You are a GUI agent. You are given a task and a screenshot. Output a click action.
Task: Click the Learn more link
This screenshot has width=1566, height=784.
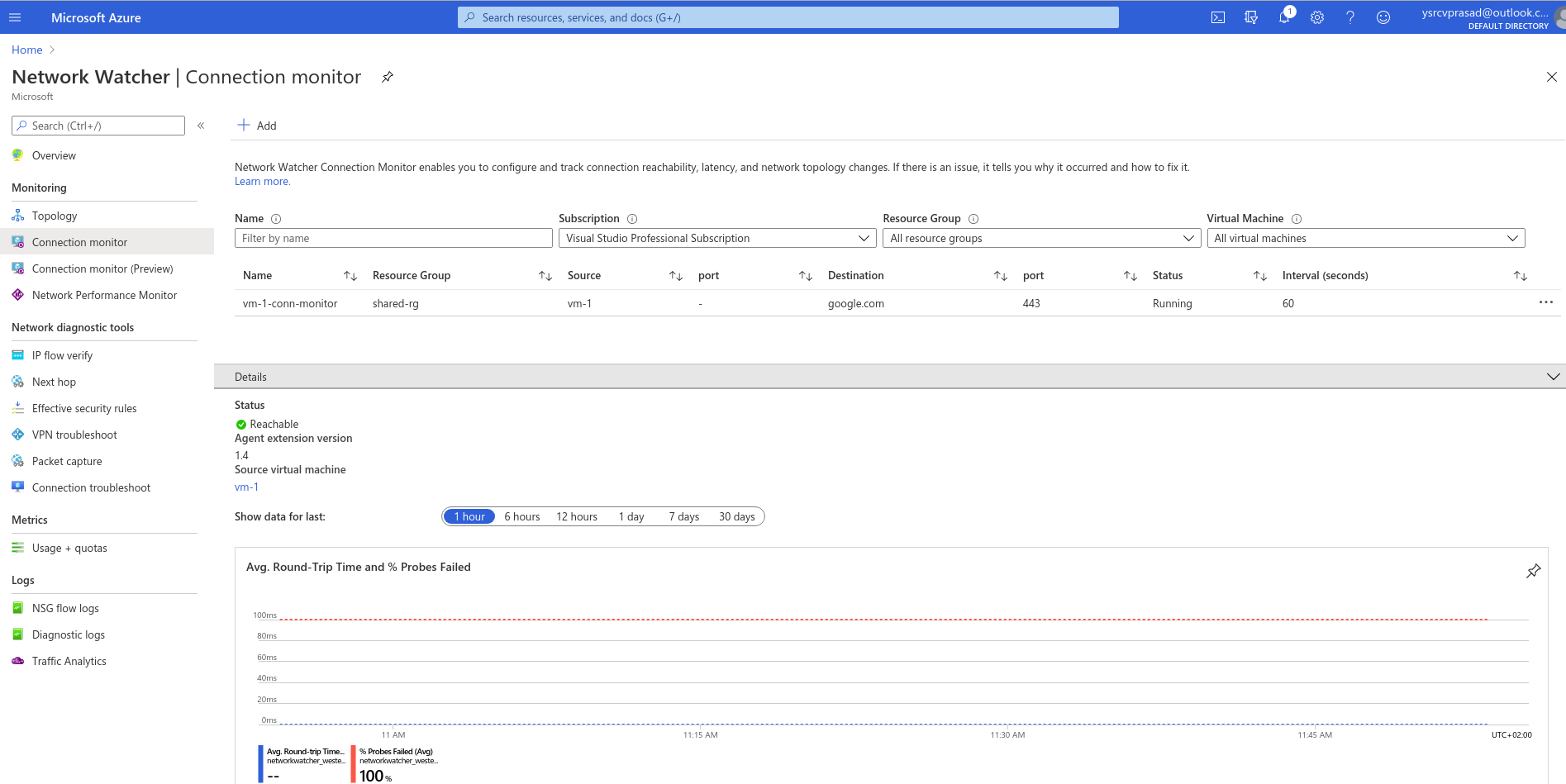[262, 182]
